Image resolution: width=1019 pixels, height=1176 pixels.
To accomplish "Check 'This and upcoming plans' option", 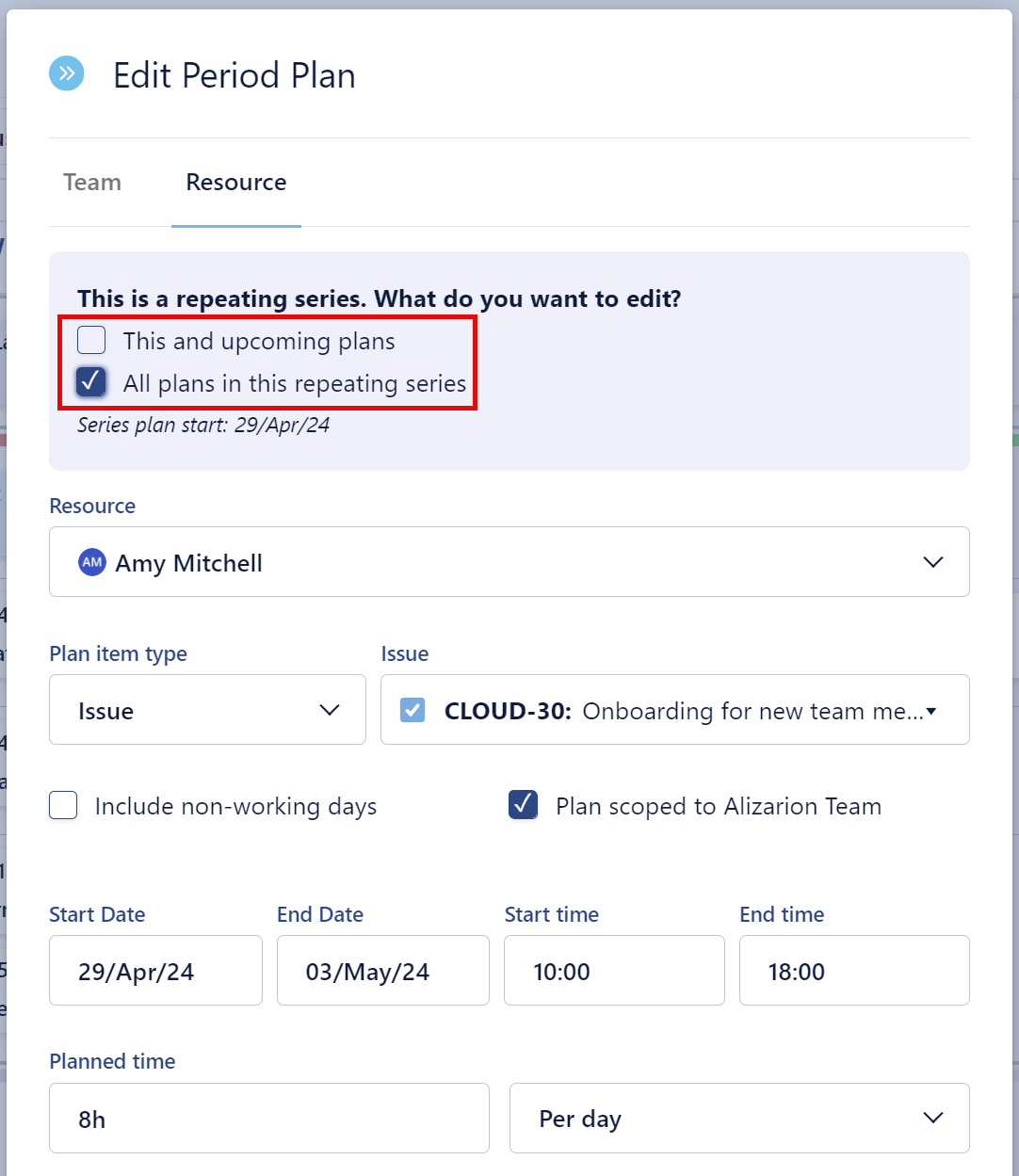I will (x=91, y=340).
